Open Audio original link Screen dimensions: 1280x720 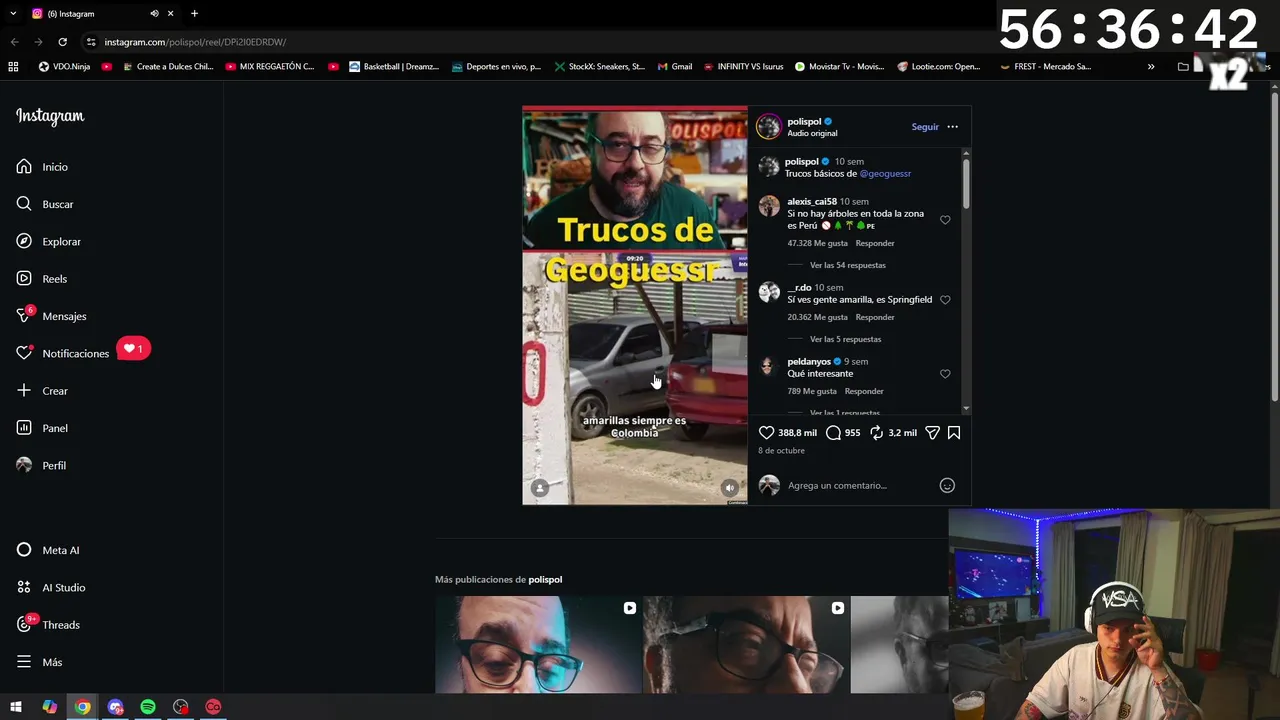coord(812,133)
